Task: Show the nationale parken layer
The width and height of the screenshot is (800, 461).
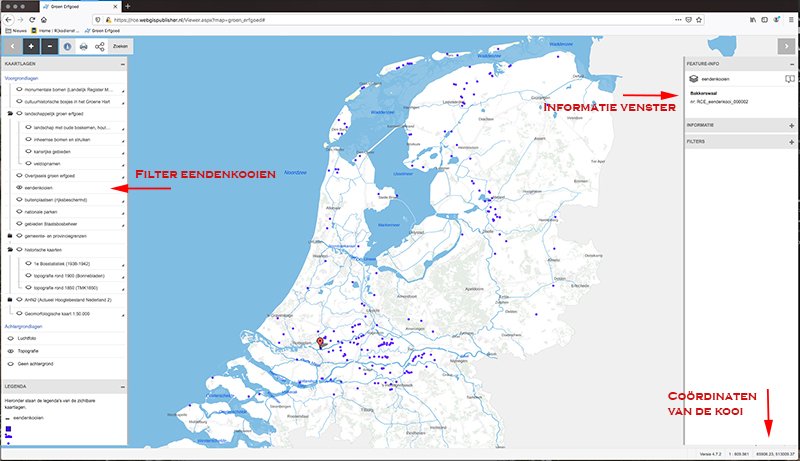Action: pyautogui.click(x=20, y=212)
